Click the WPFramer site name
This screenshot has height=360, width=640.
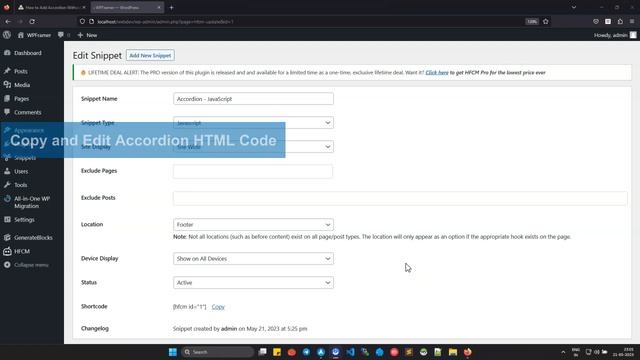[39, 35]
